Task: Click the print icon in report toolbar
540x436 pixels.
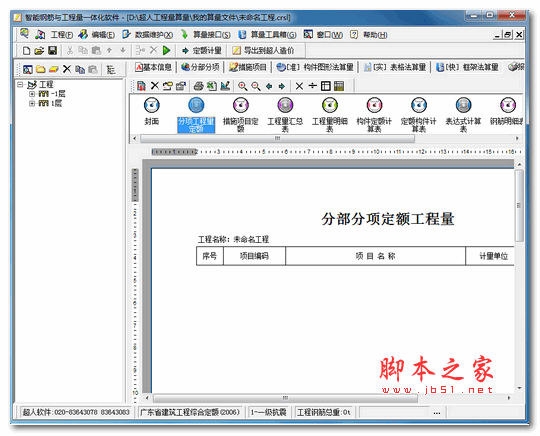Action: (x=198, y=86)
